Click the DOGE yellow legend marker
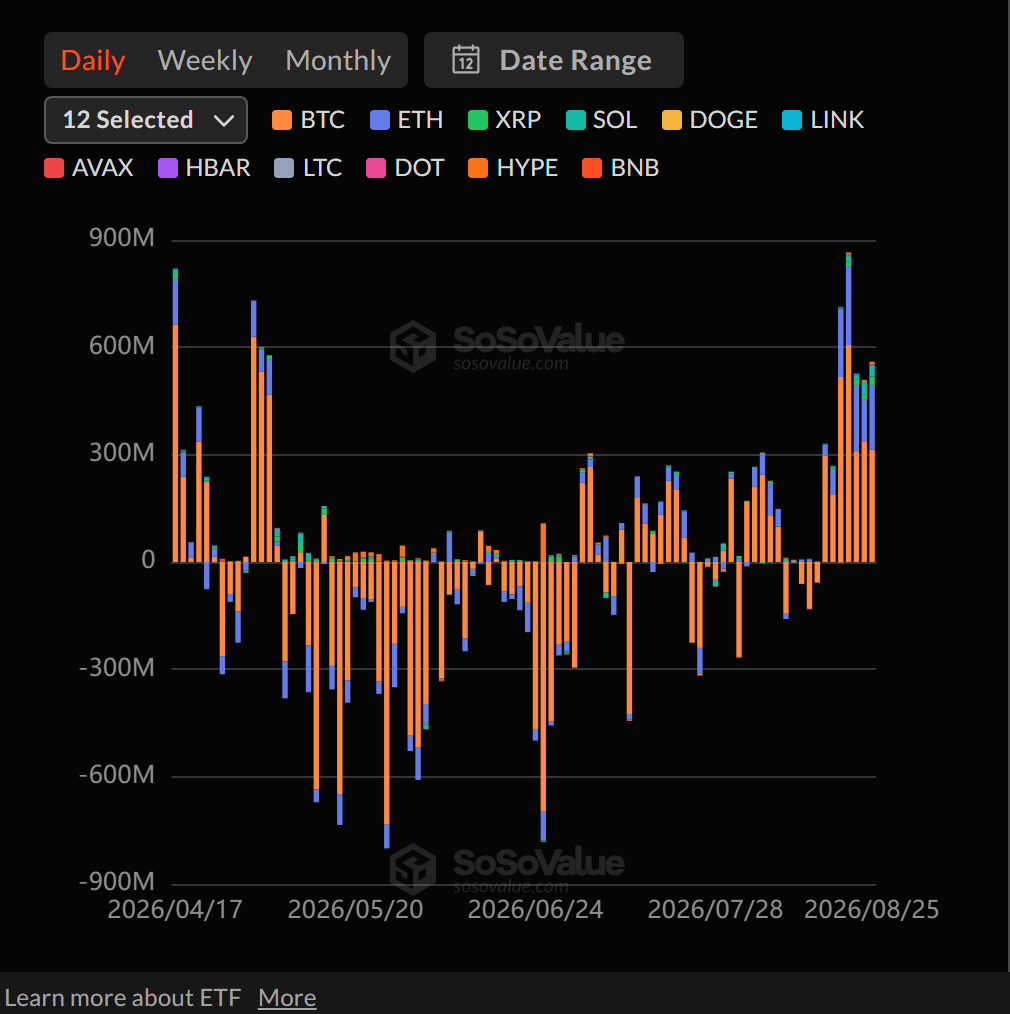This screenshot has height=1014, width=1010. 672,120
